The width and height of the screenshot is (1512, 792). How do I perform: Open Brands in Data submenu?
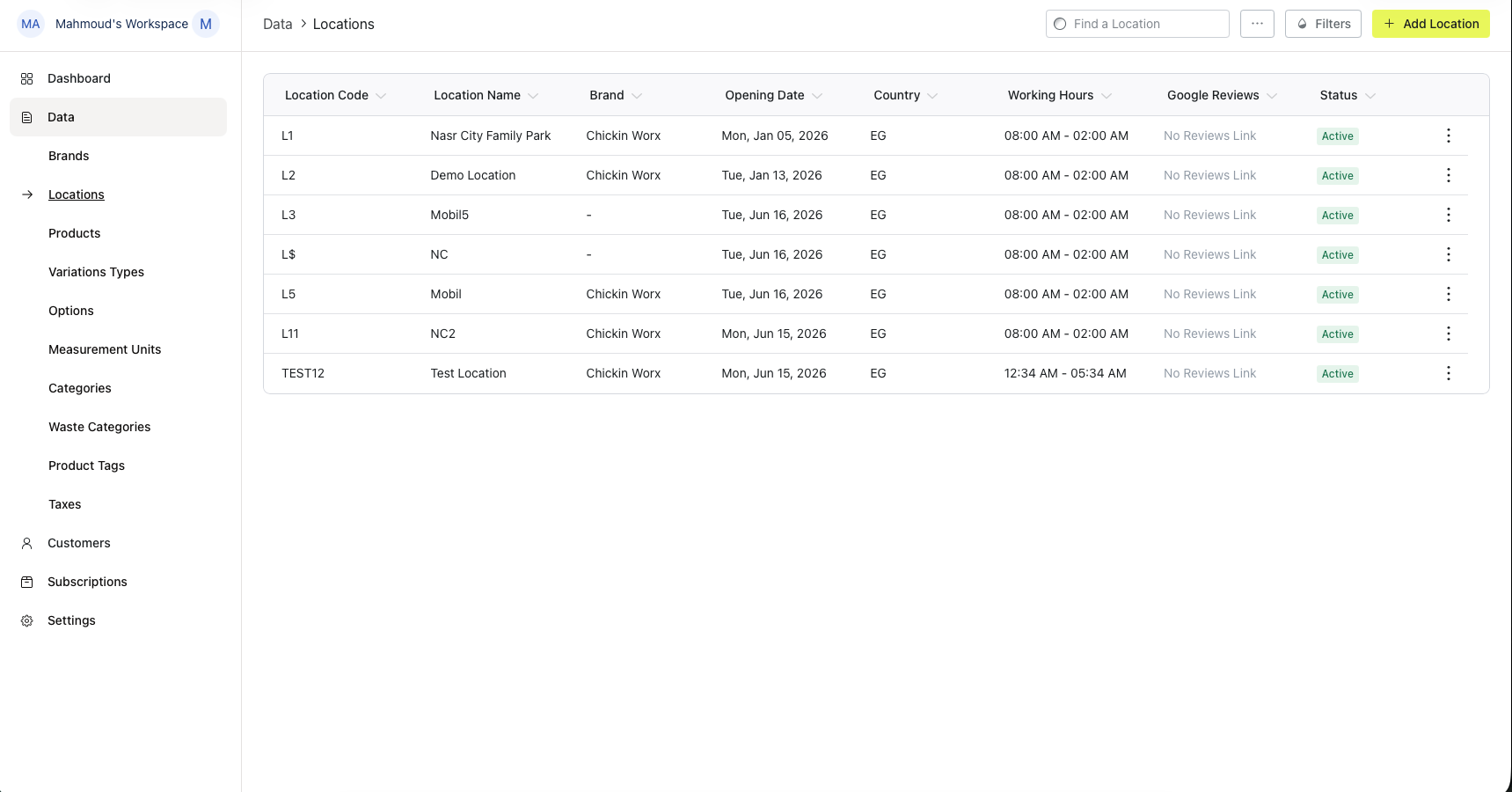[x=69, y=156]
